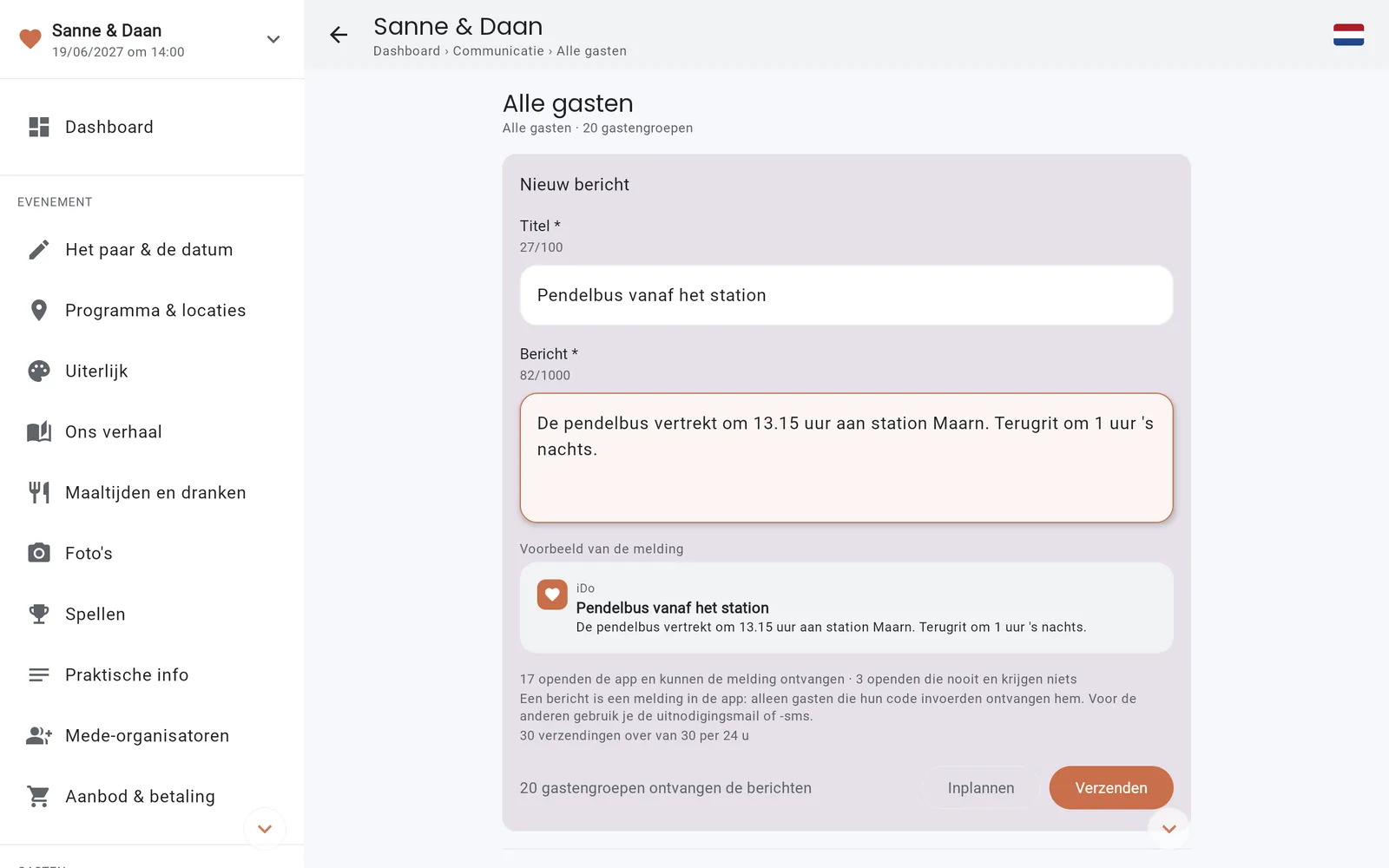Click the text 30 verzendingen over van 30 per 24 u
The width and height of the screenshot is (1389, 868).
pos(635,736)
